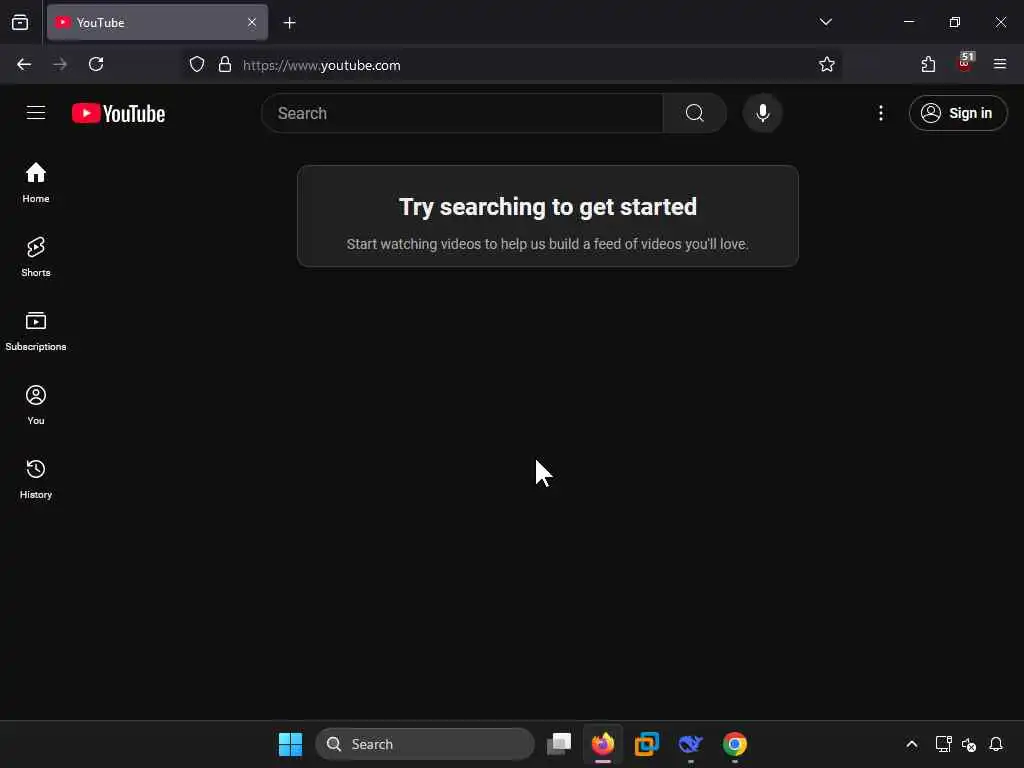View site security via padlock icon
The height and width of the screenshot is (768, 1024).
click(225, 64)
